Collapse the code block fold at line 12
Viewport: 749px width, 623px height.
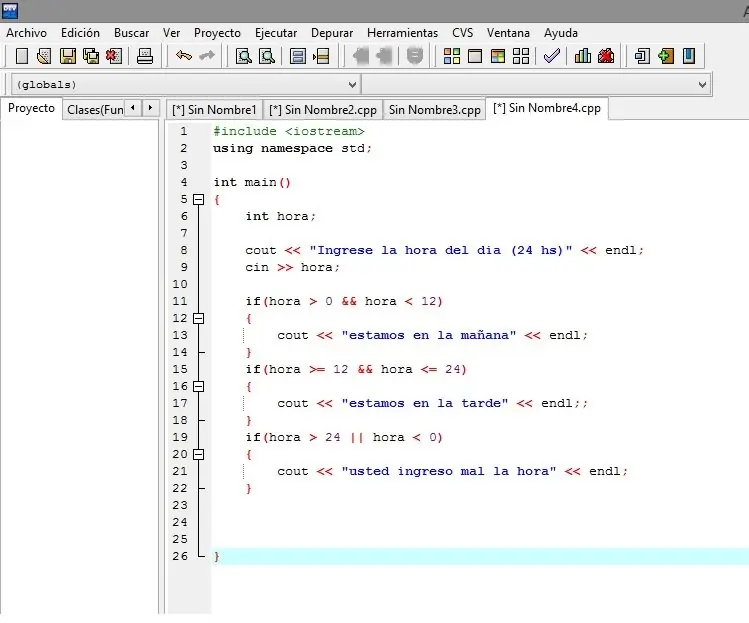pos(198,318)
